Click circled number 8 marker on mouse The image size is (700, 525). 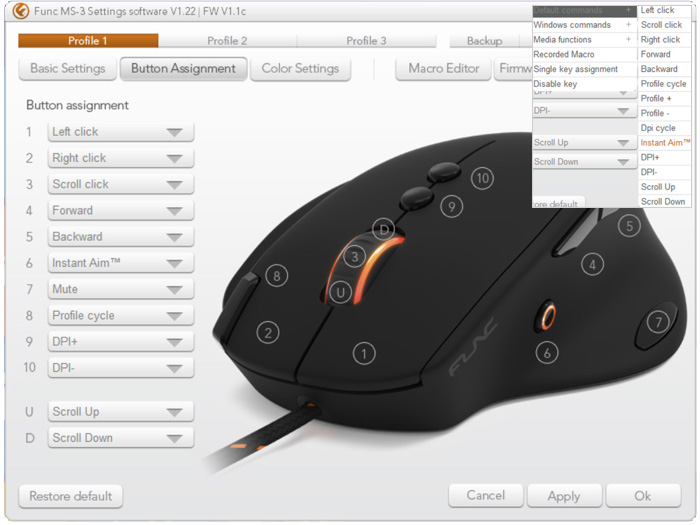click(276, 276)
